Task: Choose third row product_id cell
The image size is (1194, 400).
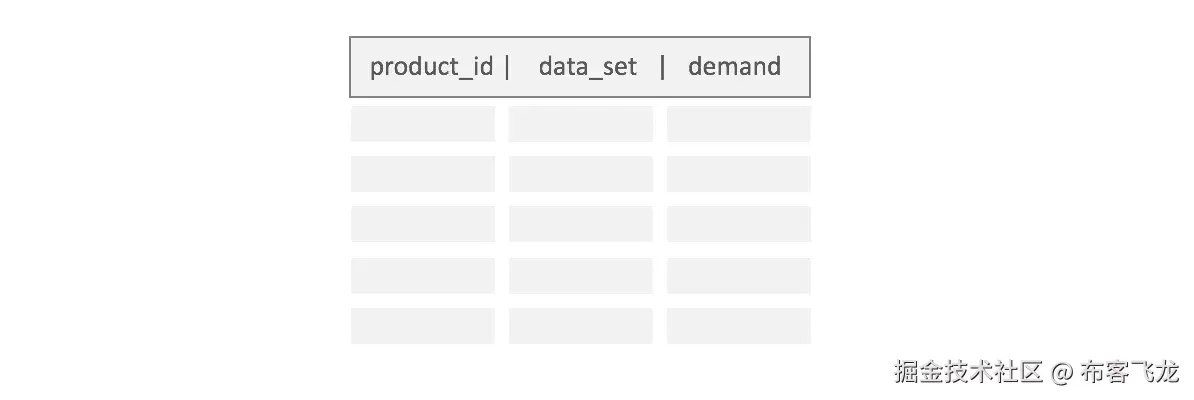Action: coord(422,224)
